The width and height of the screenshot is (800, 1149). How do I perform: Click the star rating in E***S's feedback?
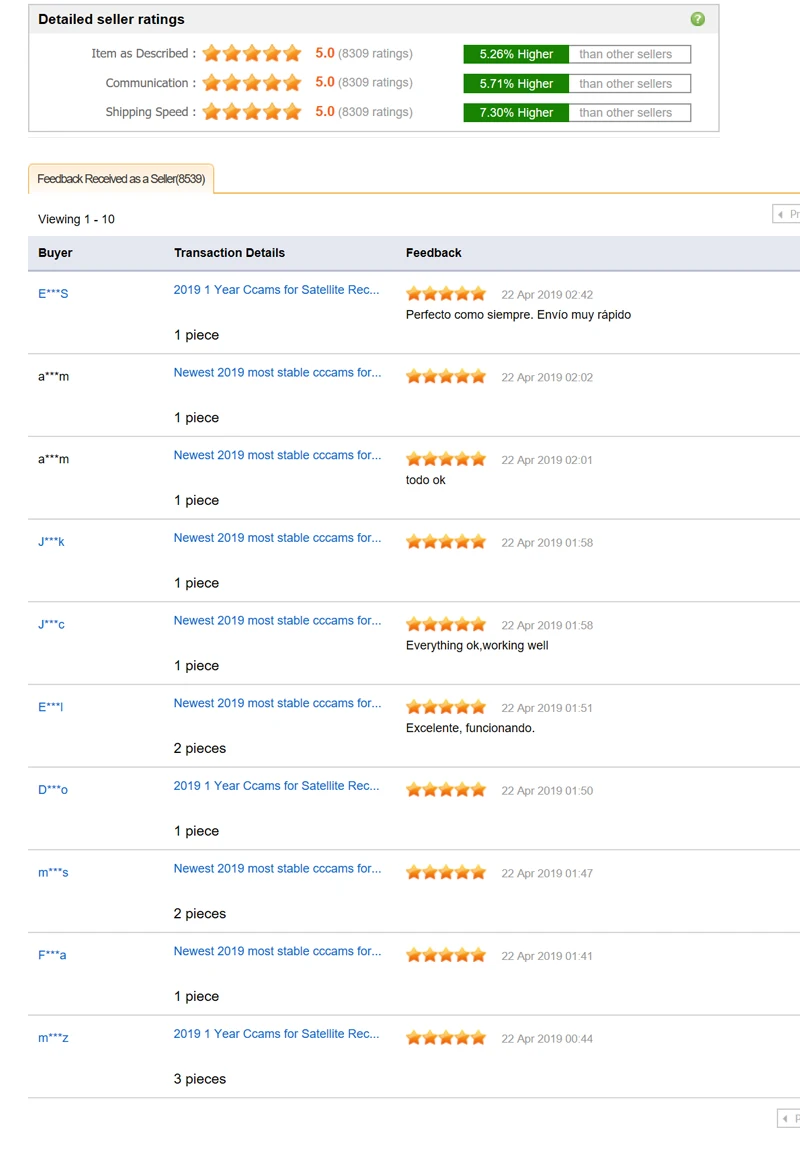point(446,294)
